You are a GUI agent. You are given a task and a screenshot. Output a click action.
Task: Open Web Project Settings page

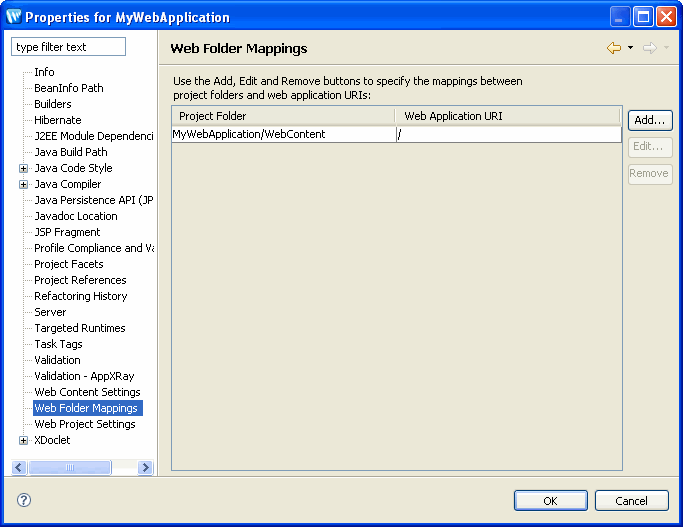click(85, 425)
